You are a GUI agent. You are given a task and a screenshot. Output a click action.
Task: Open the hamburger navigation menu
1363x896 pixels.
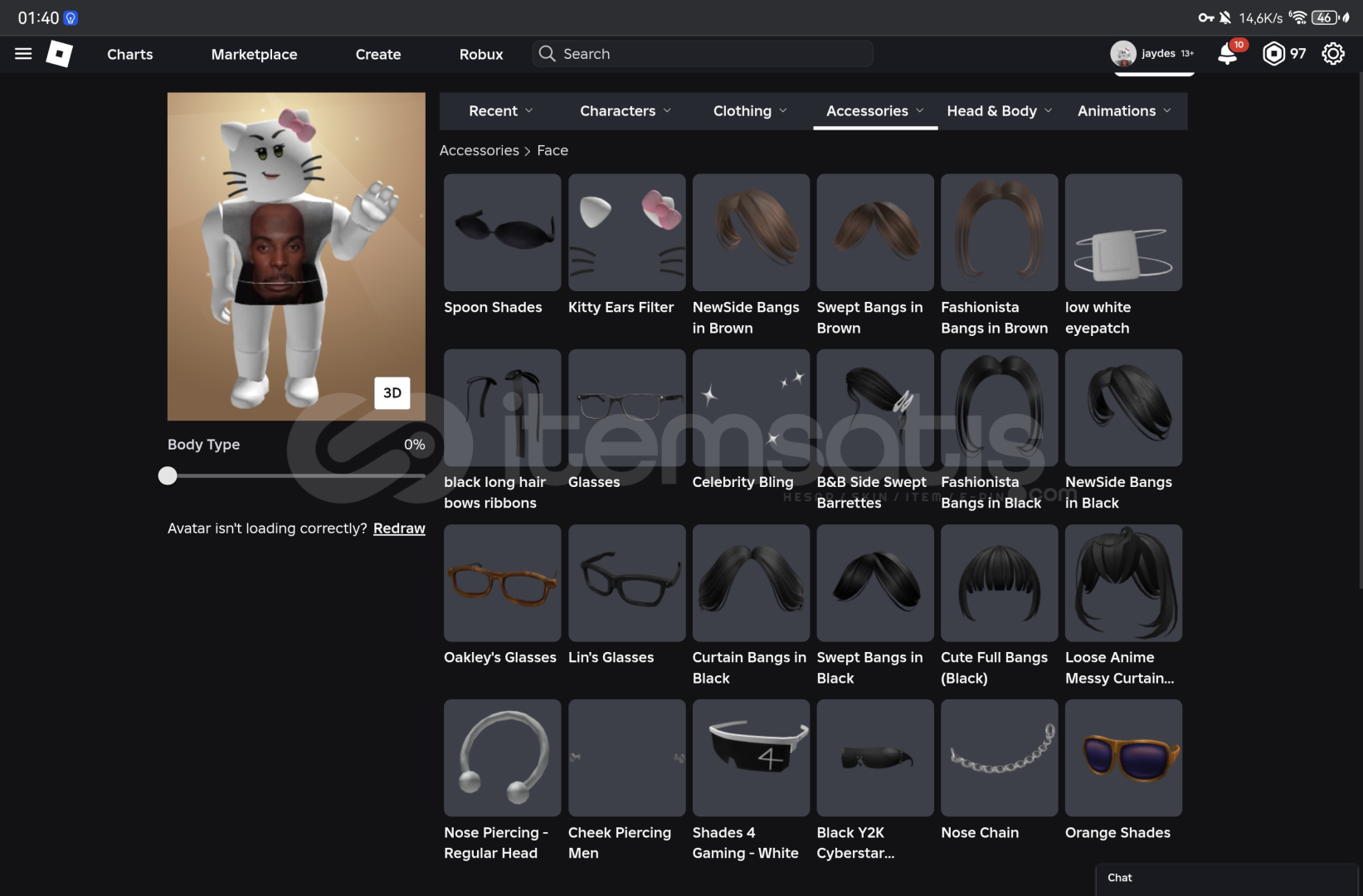[x=23, y=54]
